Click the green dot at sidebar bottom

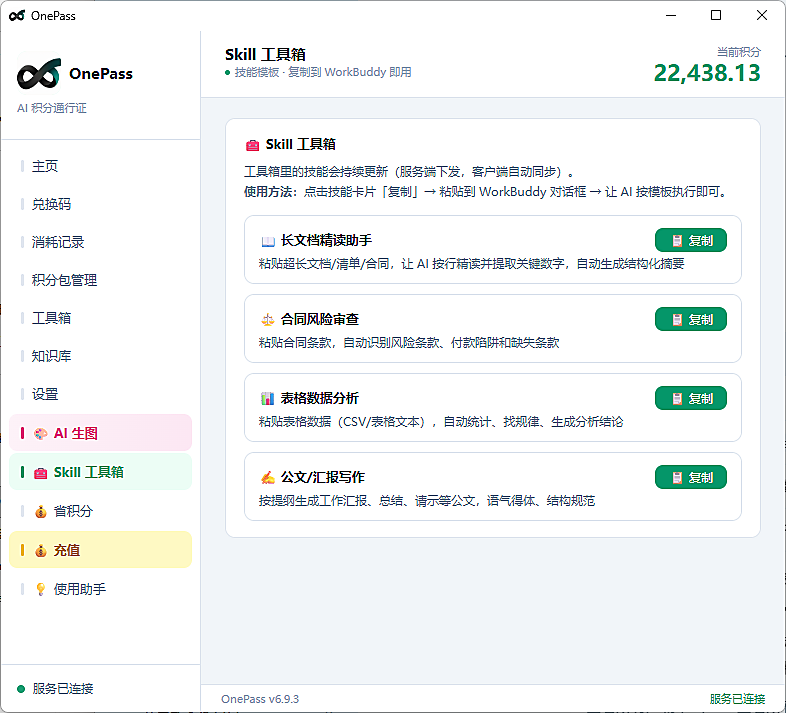21,689
